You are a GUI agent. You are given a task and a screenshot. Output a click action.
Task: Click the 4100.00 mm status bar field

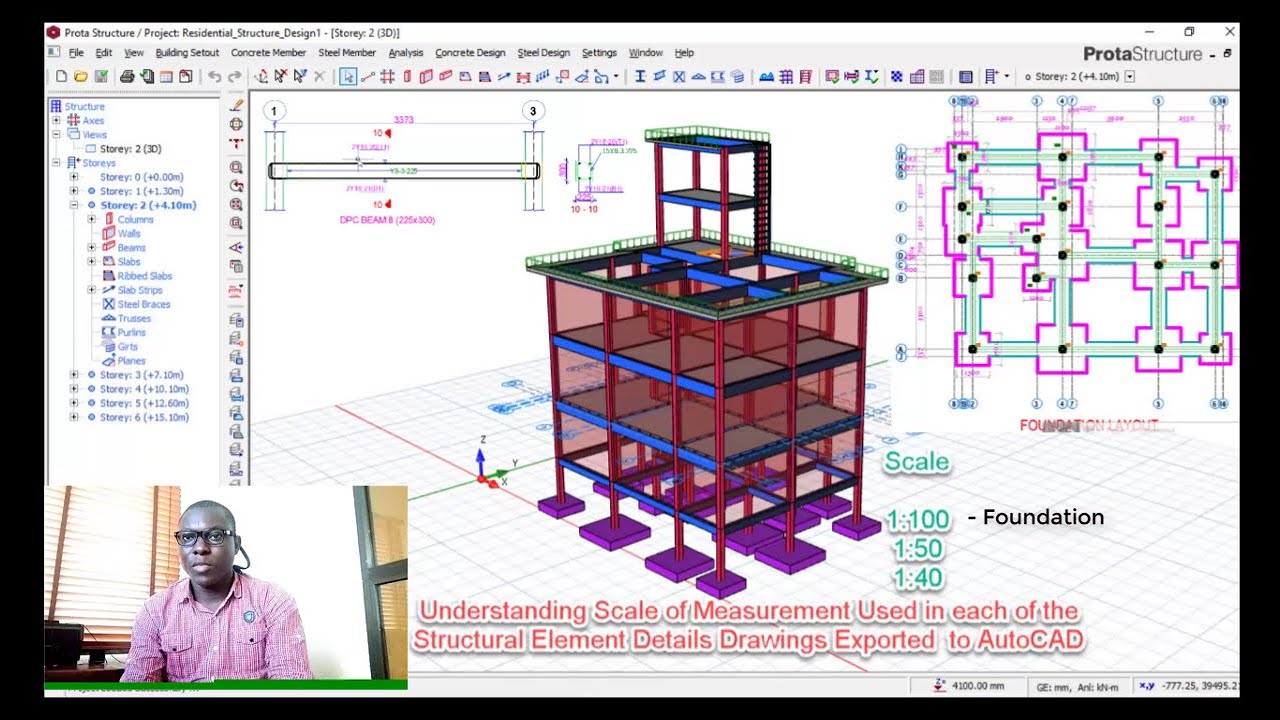point(978,686)
